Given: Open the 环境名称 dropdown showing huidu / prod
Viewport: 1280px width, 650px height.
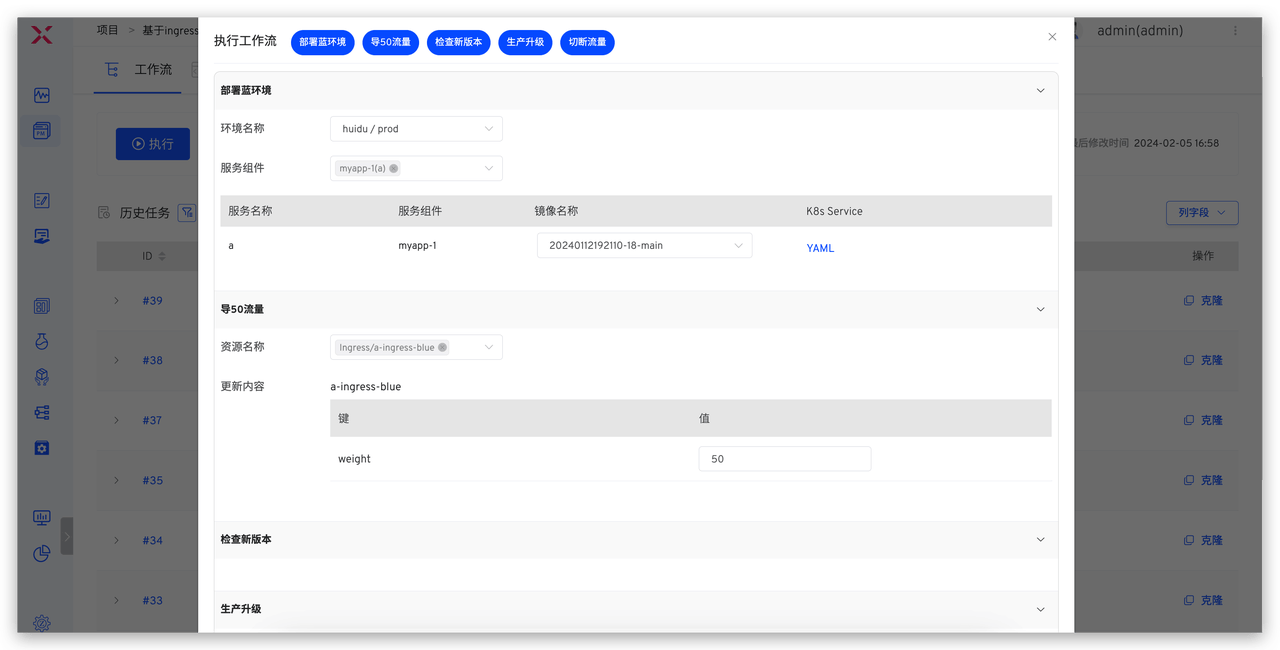Looking at the screenshot, I should click(416, 129).
